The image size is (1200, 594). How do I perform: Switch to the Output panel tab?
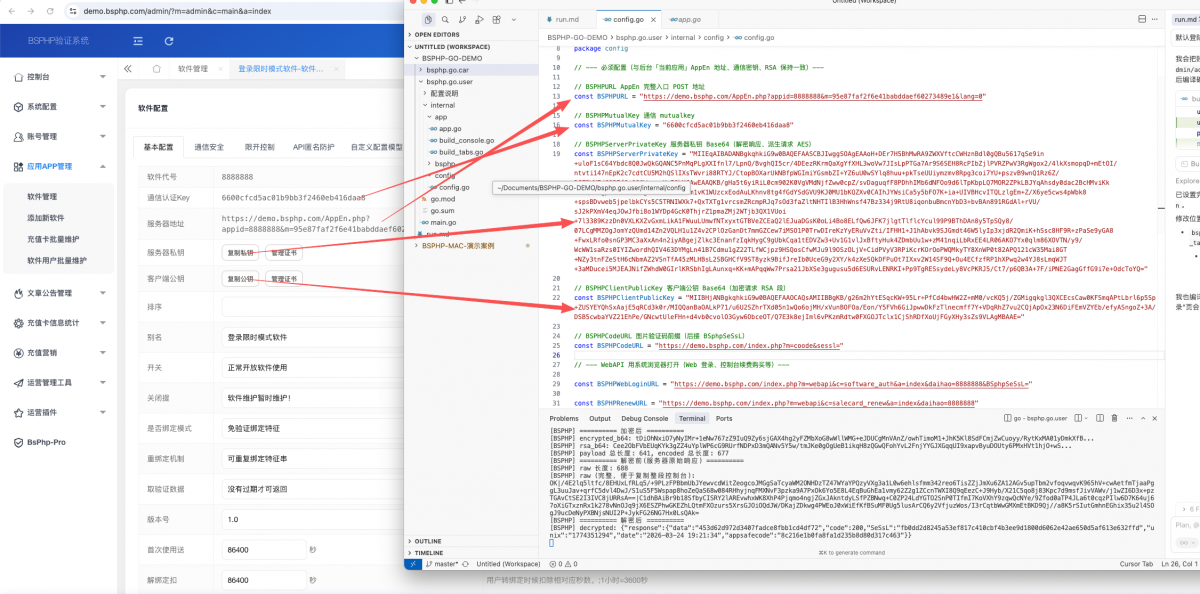click(600, 418)
